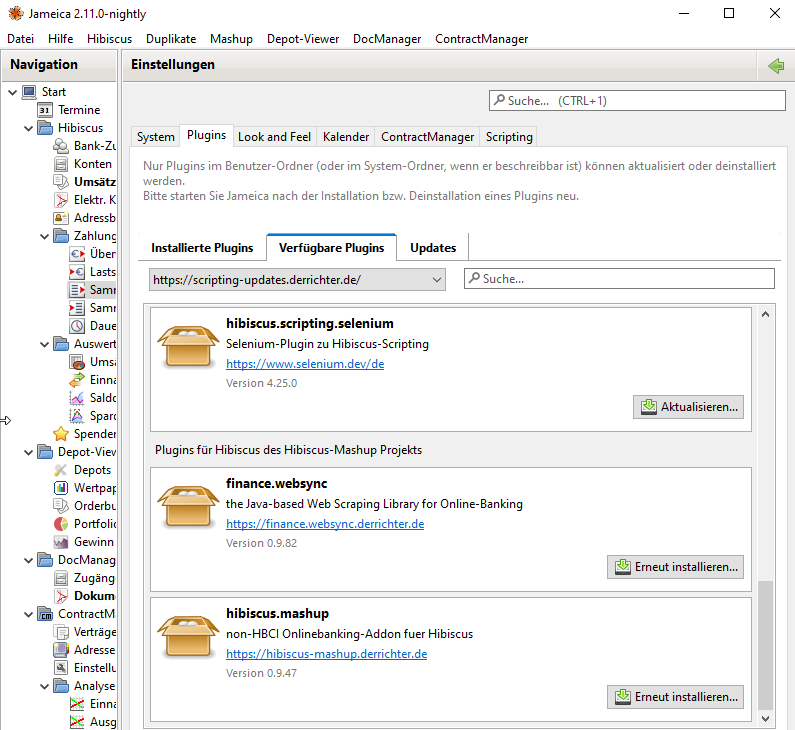Image resolution: width=795 pixels, height=730 pixels.
Task: Open the Überweisungen euro icon
Action: [x=77, y=254]
